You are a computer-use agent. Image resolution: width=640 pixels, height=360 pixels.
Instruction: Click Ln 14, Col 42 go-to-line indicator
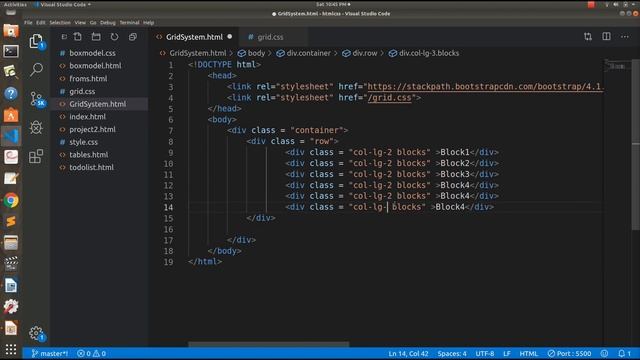(408, 353)
